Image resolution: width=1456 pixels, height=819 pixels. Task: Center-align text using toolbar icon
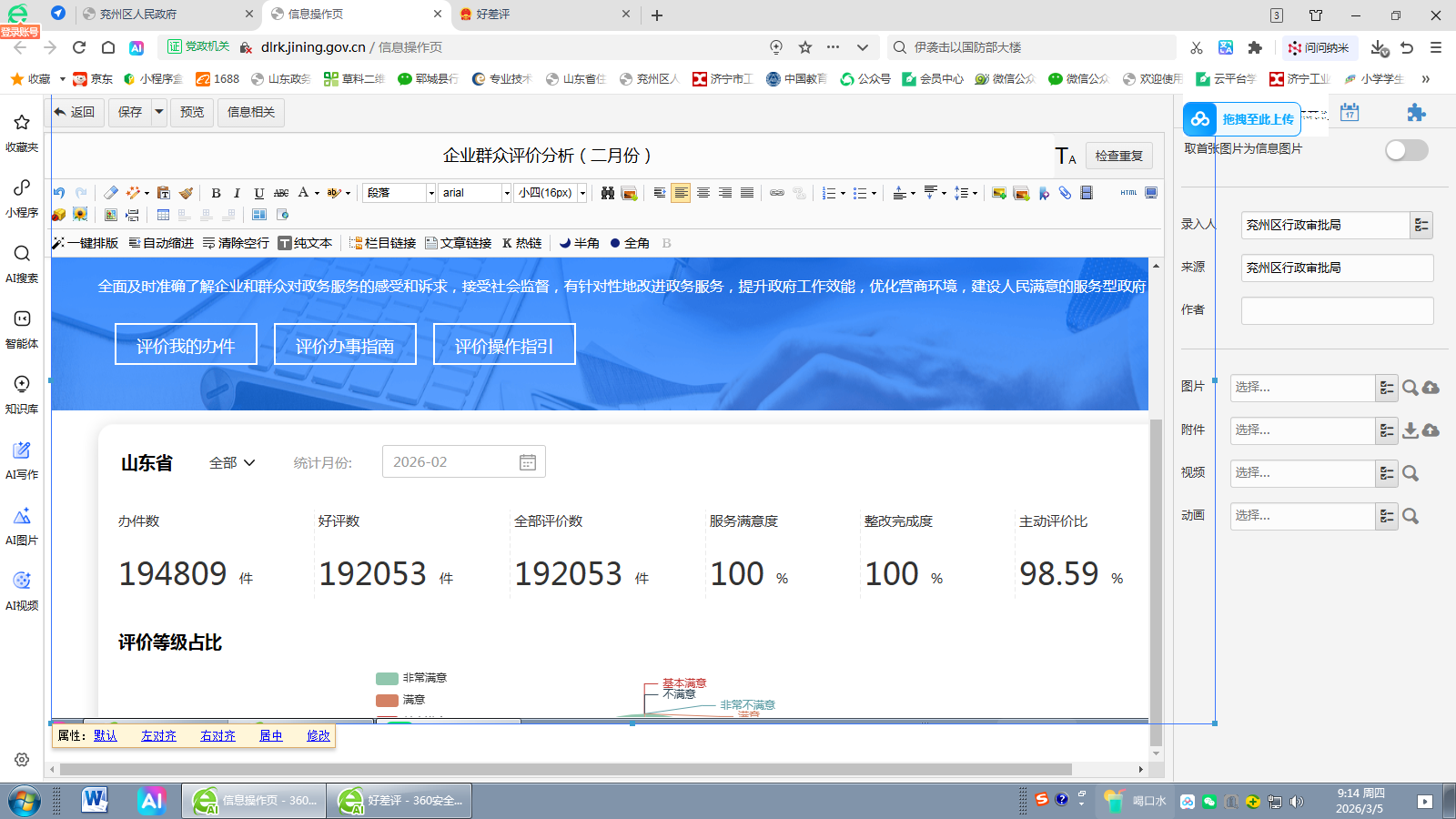703,193
